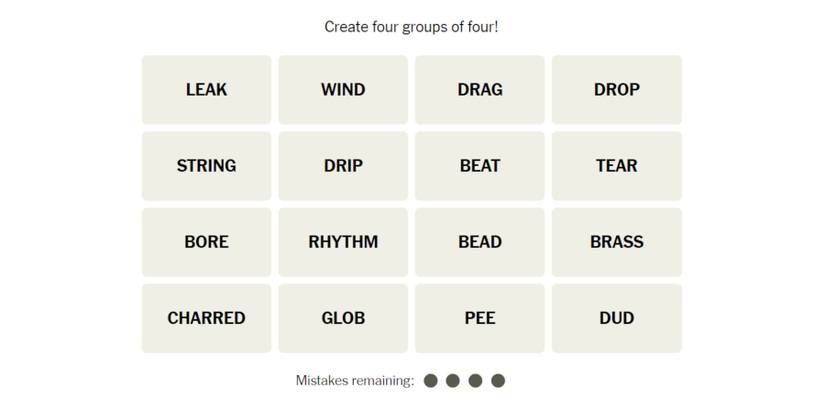
Task: Select the BRASS word tile
Action: [x=616, y=242]
